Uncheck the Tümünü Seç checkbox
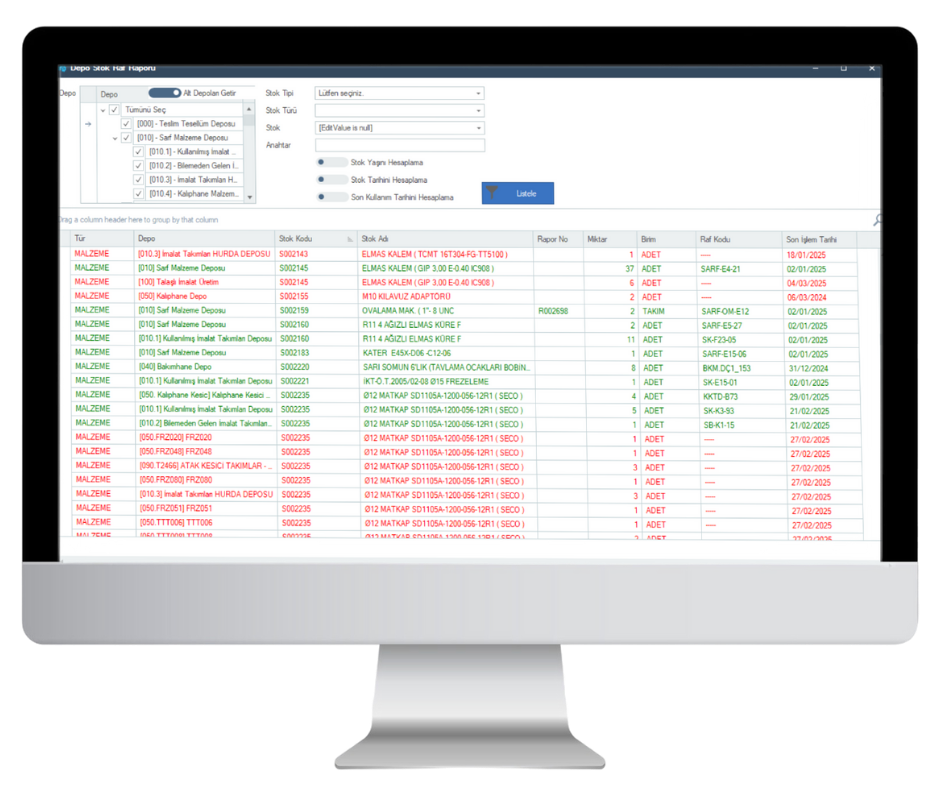940x788 pixels. (114, 109)
